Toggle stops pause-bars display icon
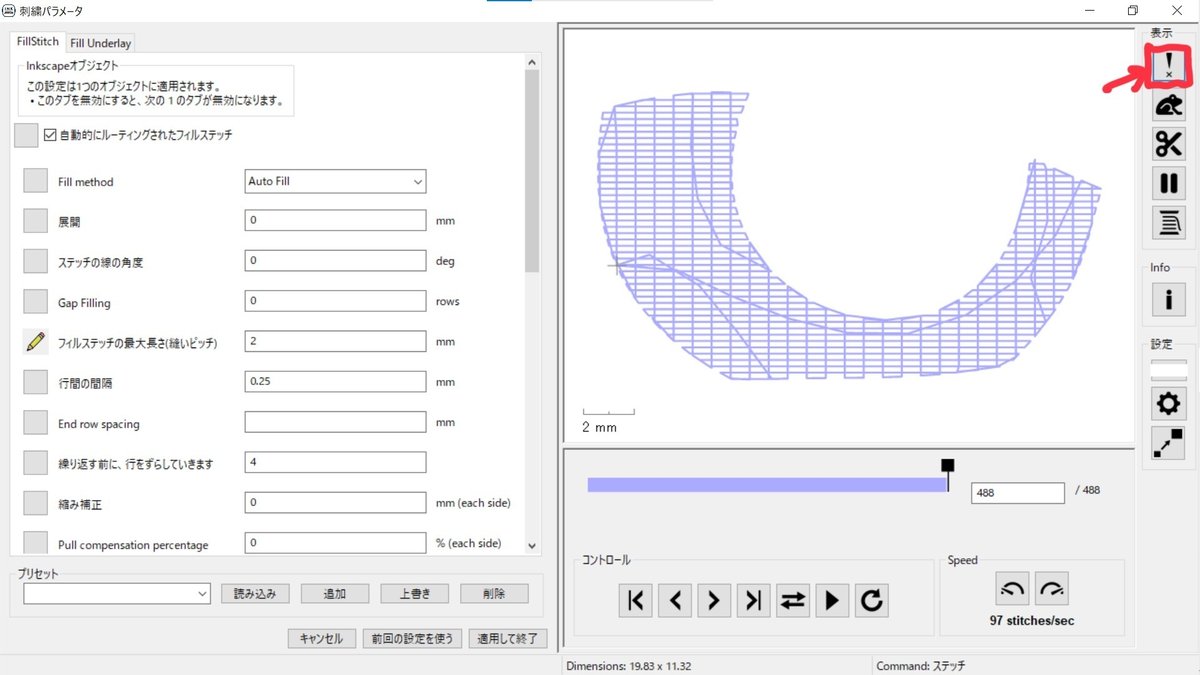Viewport: 1200px width, 675px height. tap(1168, 184)
